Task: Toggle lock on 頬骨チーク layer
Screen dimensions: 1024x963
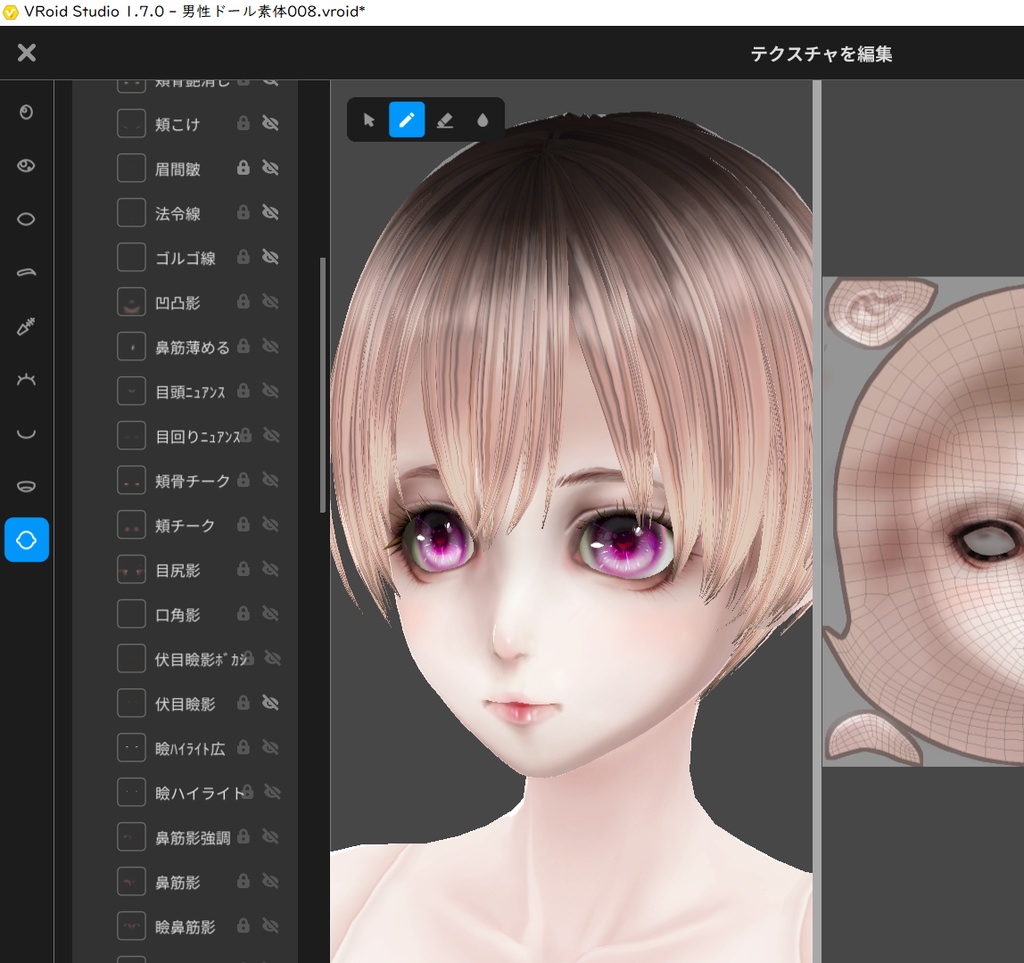Action: click(x=243, y=480)
